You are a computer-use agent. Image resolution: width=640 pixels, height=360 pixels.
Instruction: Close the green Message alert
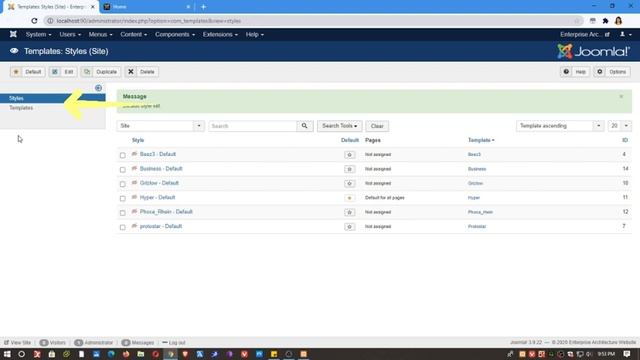pos(621,97)
